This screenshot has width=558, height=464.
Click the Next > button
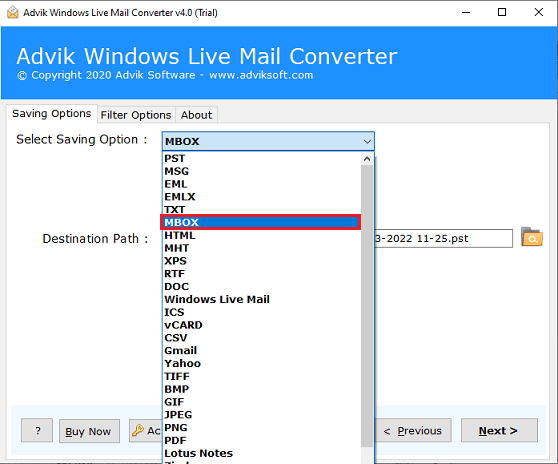tap(499, 431)
